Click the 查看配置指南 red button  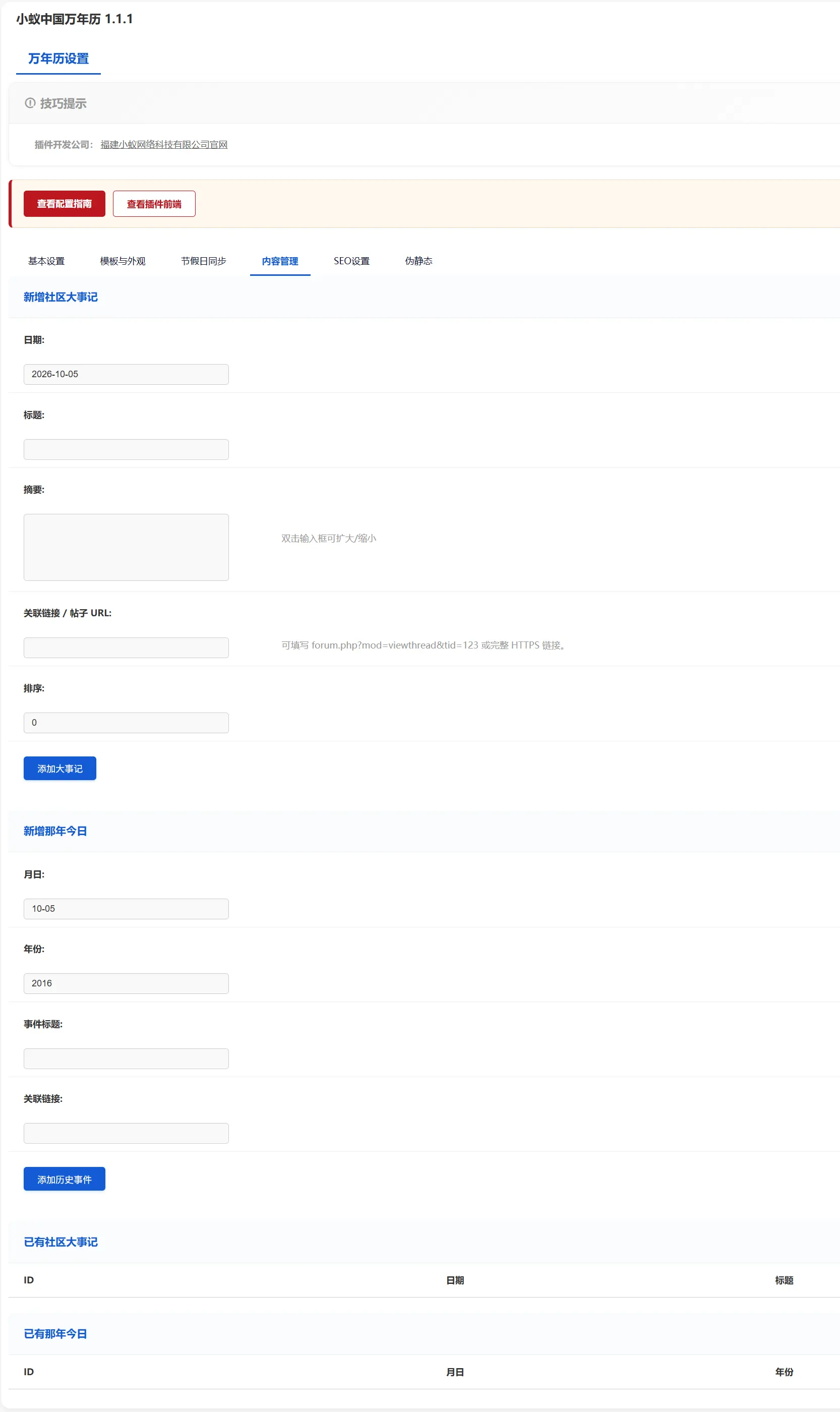(x=65, y=204)
